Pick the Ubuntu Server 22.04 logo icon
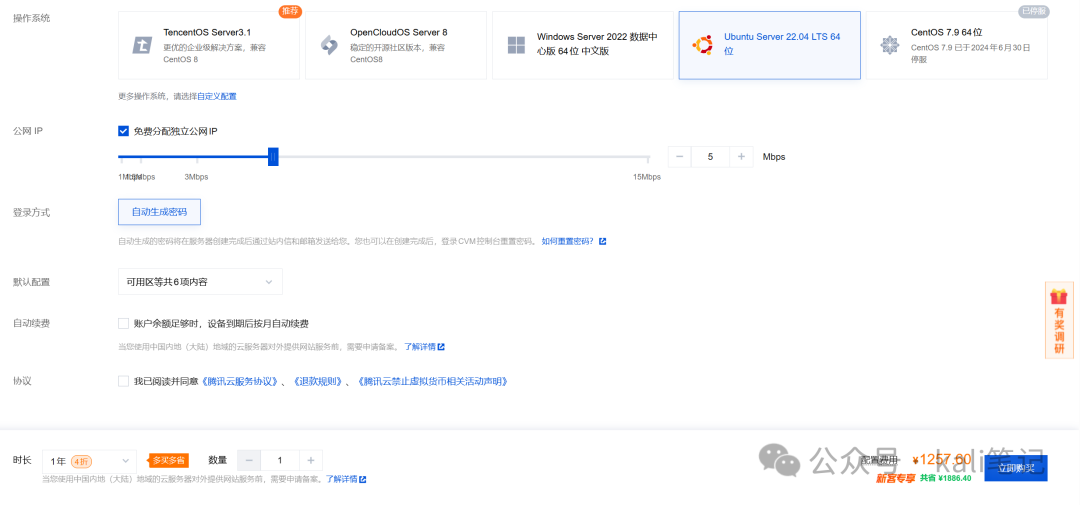 coord(703,45)
